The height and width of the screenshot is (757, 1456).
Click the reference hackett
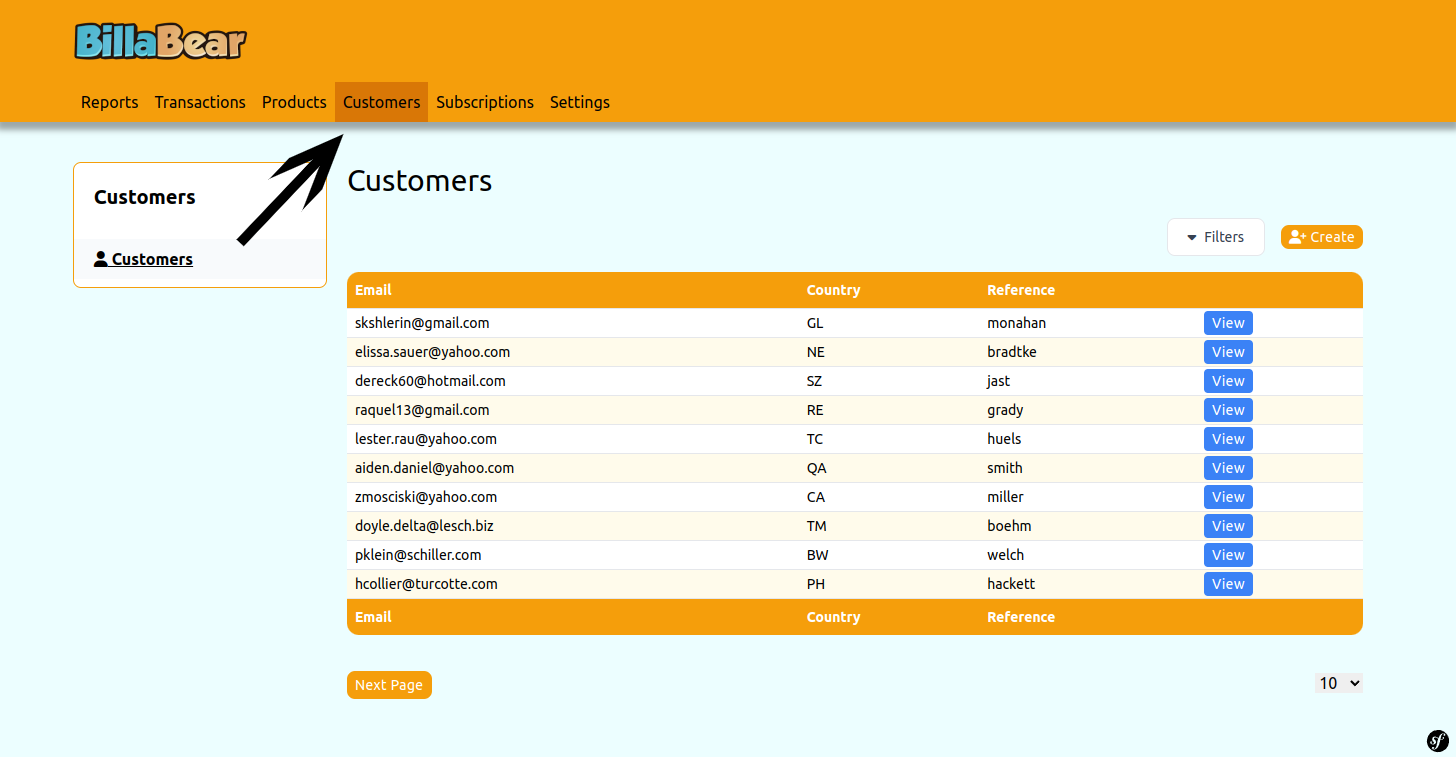pos(1011,584)
